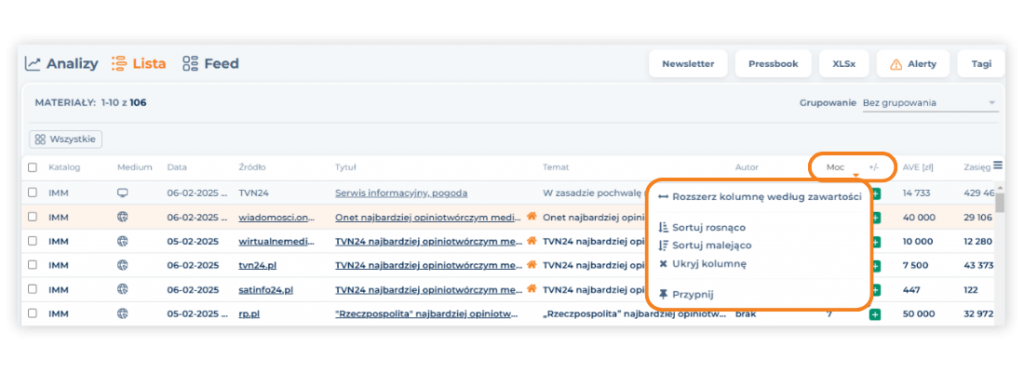This screenshot has height=372, width=1024.
Task: Check the rp.pl row checkbox
Action: pos(33,313)
